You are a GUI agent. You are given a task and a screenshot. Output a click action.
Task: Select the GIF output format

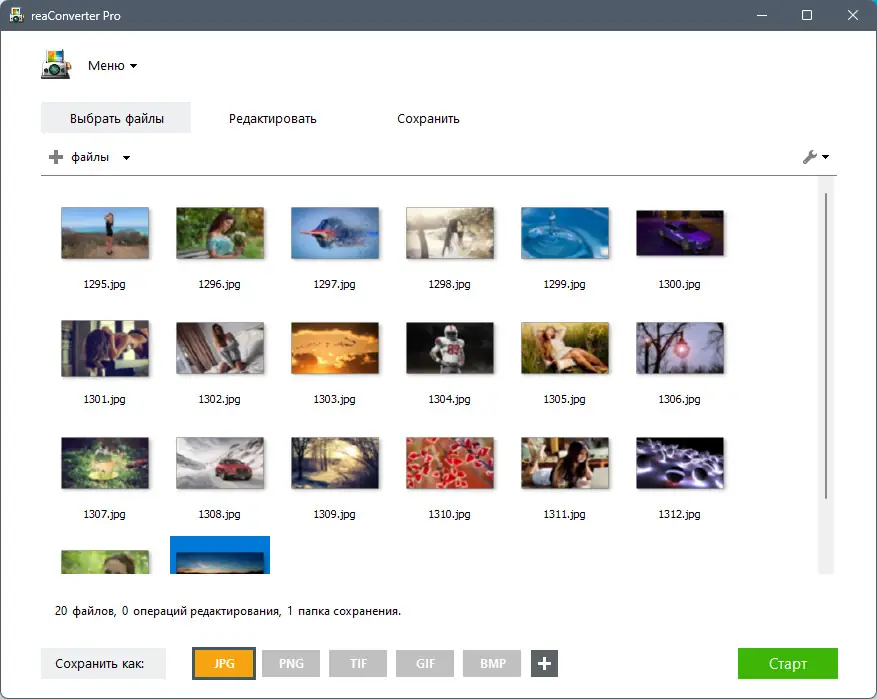pyautogui.click(x=424, y=663)
